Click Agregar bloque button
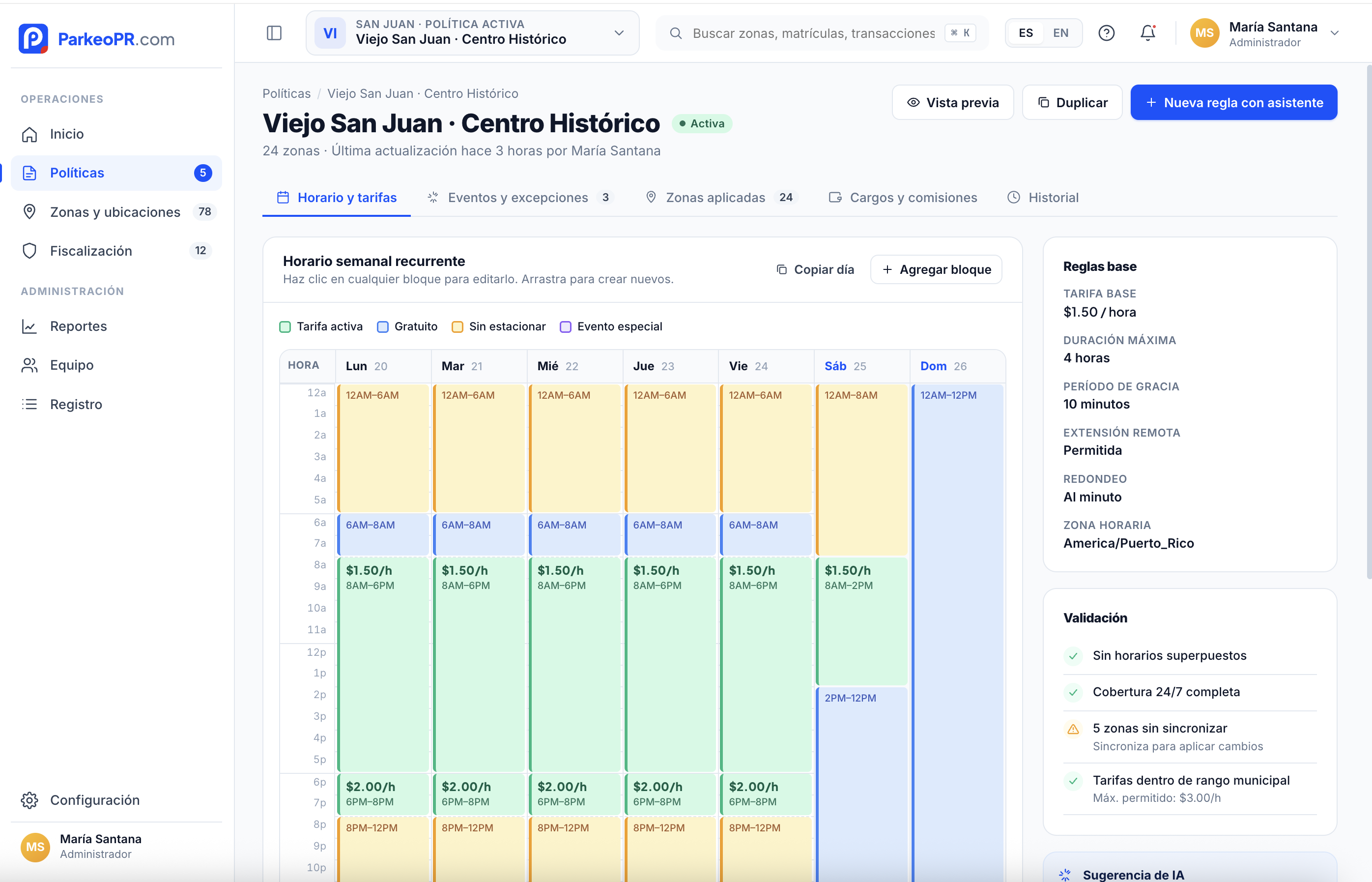Viewport: 1372px width, 882px height. click(936, 270)
